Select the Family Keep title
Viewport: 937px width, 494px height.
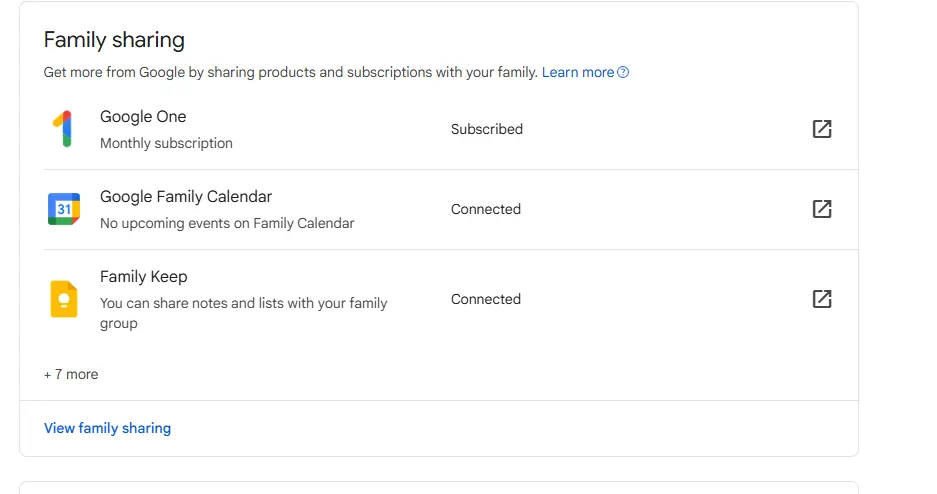(143, 277)
